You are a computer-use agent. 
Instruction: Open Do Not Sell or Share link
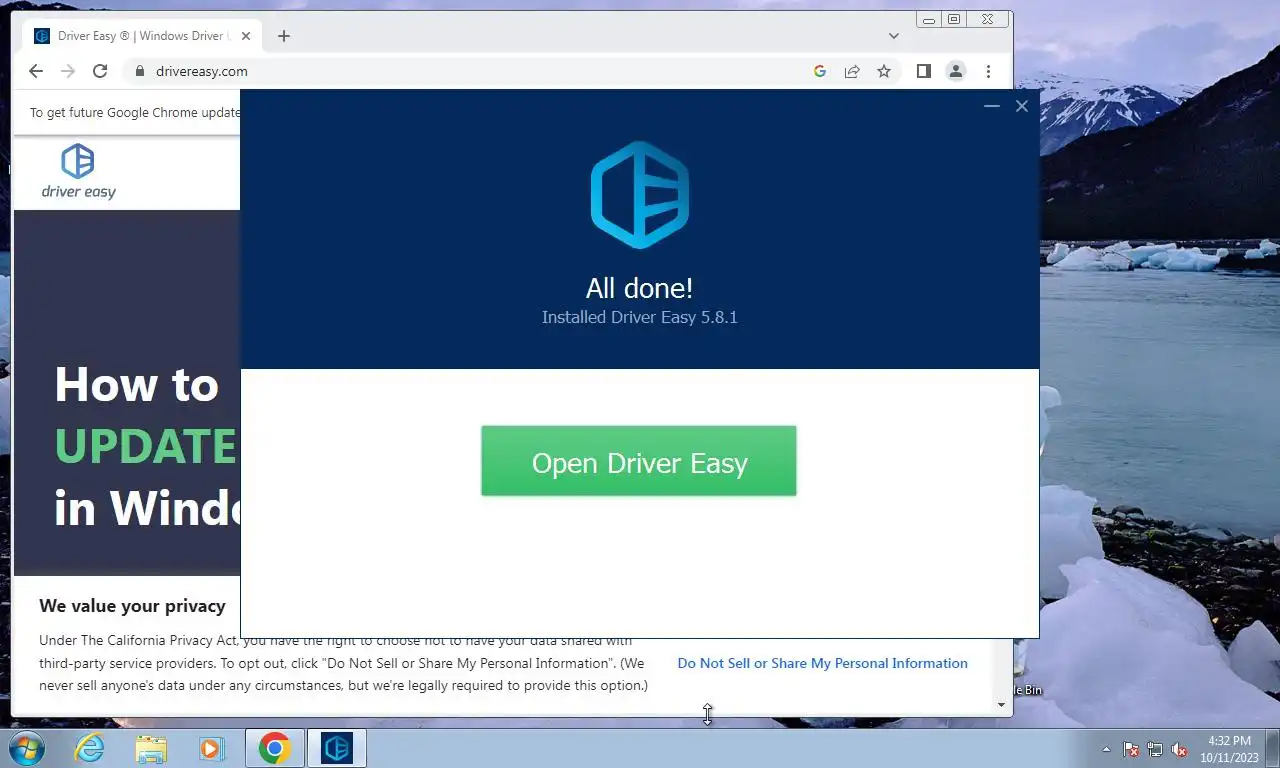tap(822, 663)
